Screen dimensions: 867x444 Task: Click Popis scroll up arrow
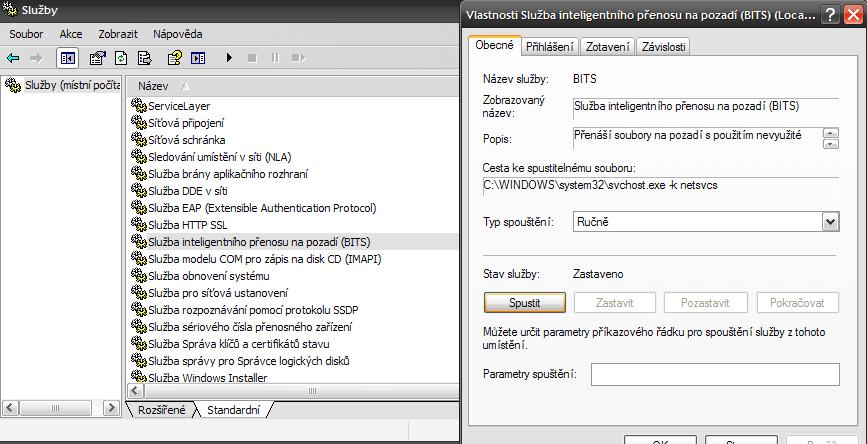point(831,133)
